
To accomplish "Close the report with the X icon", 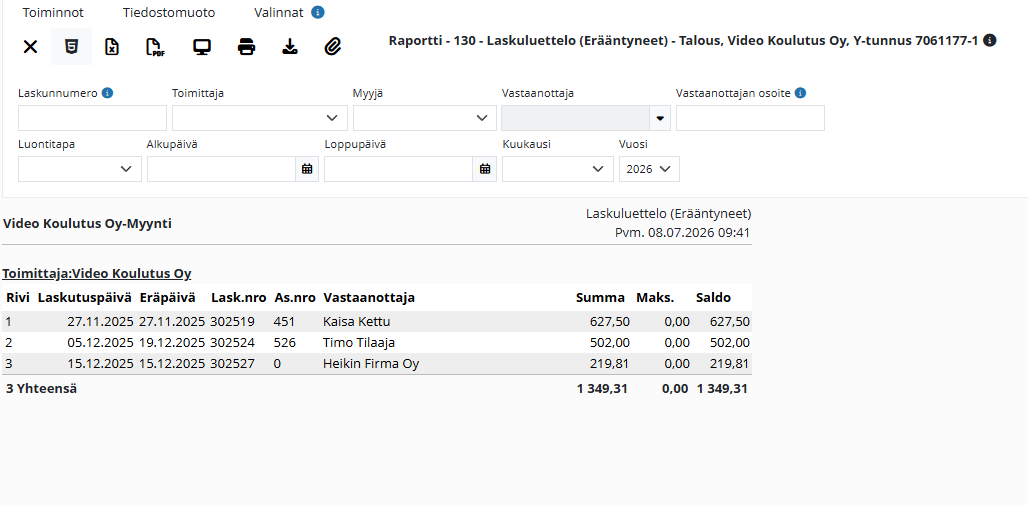I will click(30, 47).
